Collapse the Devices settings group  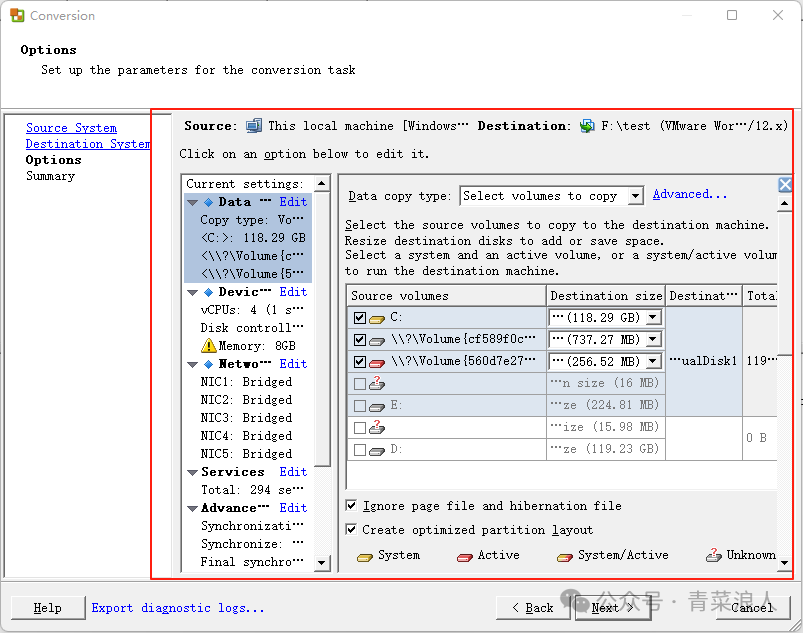point(193,293)
